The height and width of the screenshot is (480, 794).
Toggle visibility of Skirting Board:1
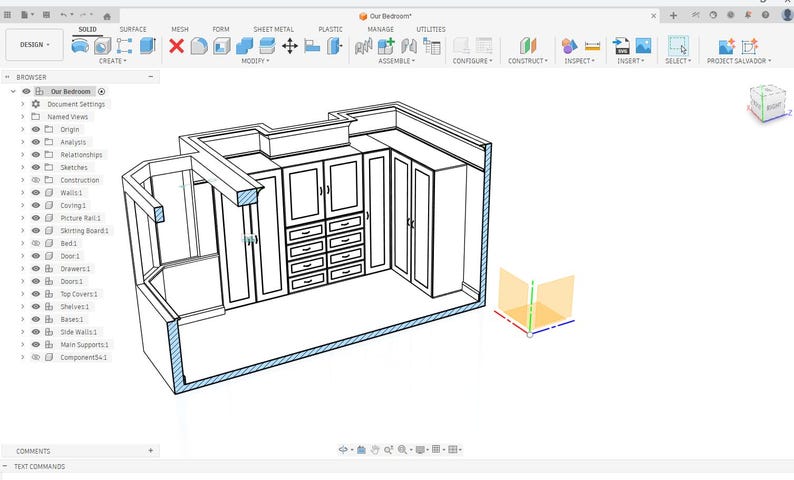36,231
